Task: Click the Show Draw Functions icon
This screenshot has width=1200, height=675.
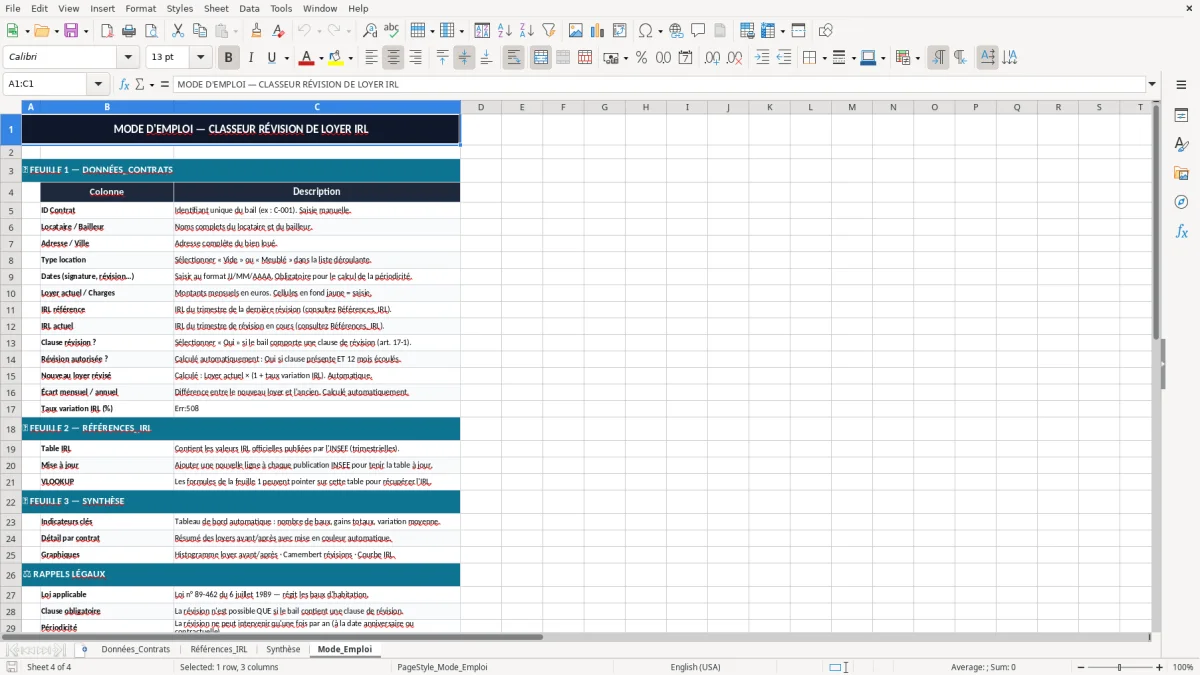Action: (825, 31)
